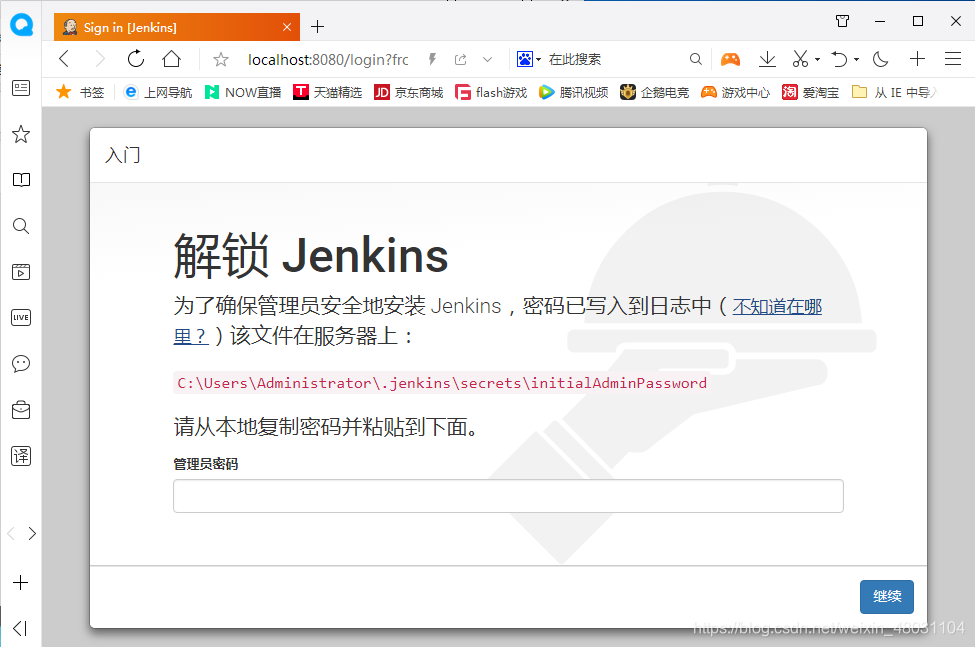Open the video player sidebar icon
This screenshot has width=975, height=647.
coord(21,272)
